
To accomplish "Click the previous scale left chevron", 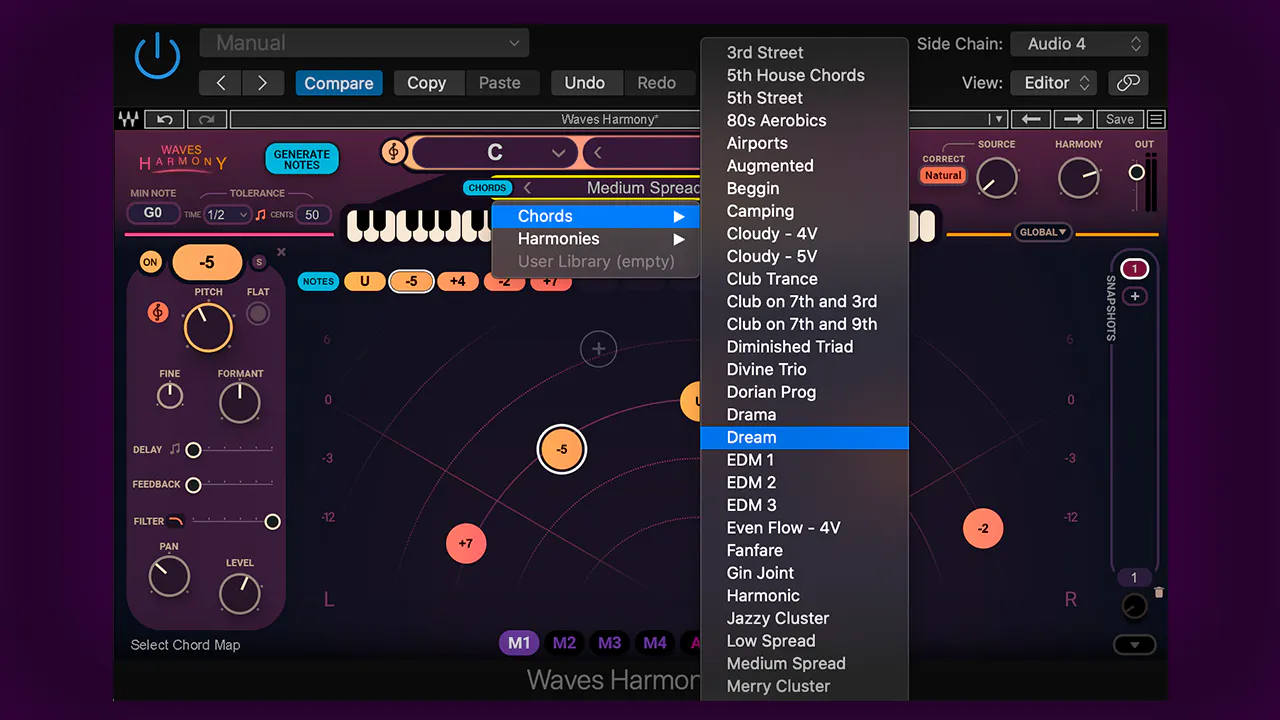I will (x=598, y=153).
